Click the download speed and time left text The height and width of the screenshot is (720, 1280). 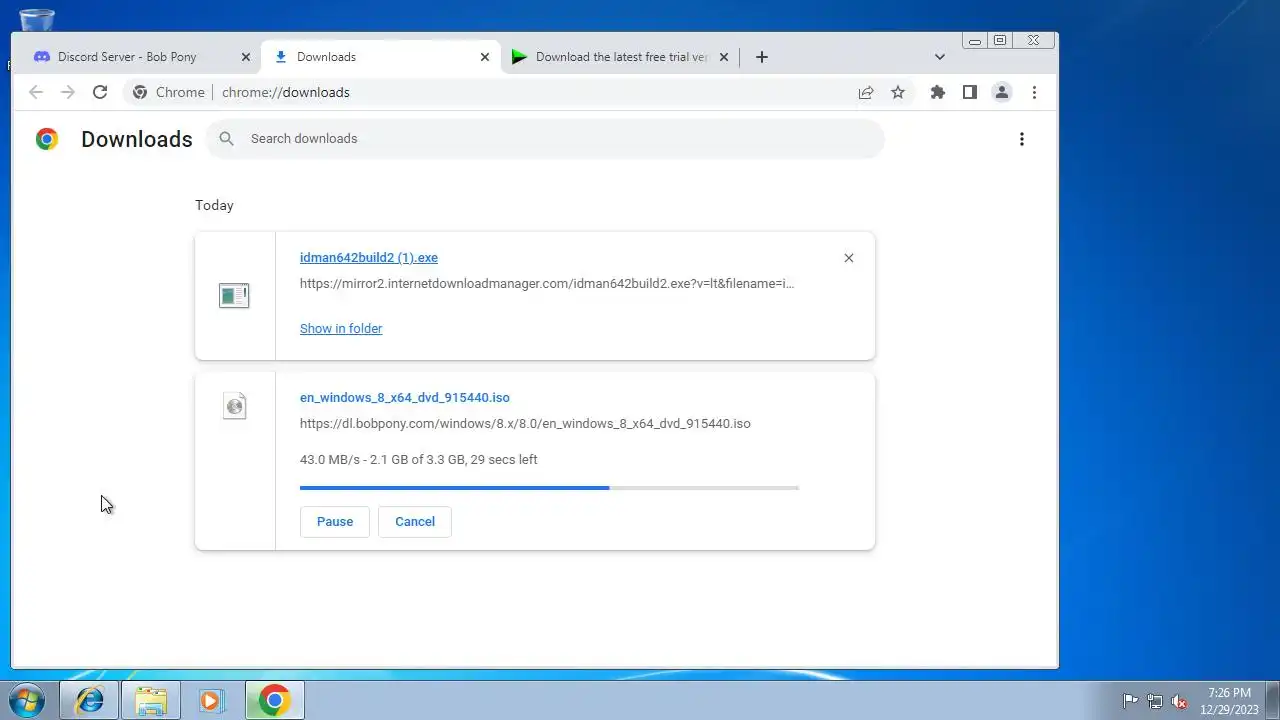pos(419,459)
